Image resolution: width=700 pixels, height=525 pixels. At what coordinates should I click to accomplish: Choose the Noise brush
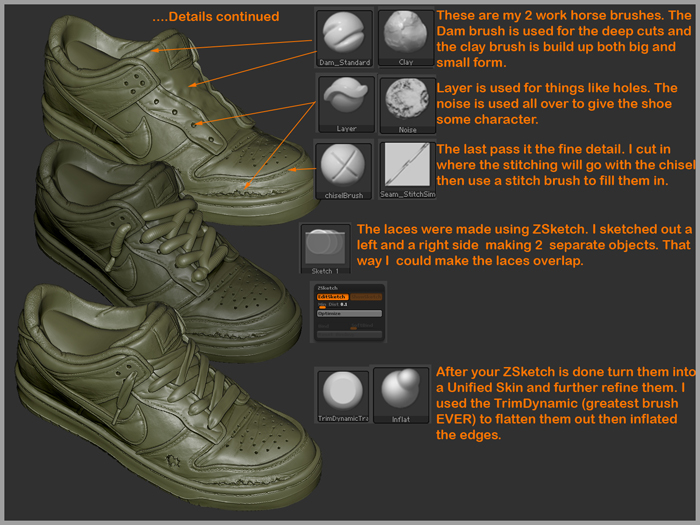pos(407,105)
